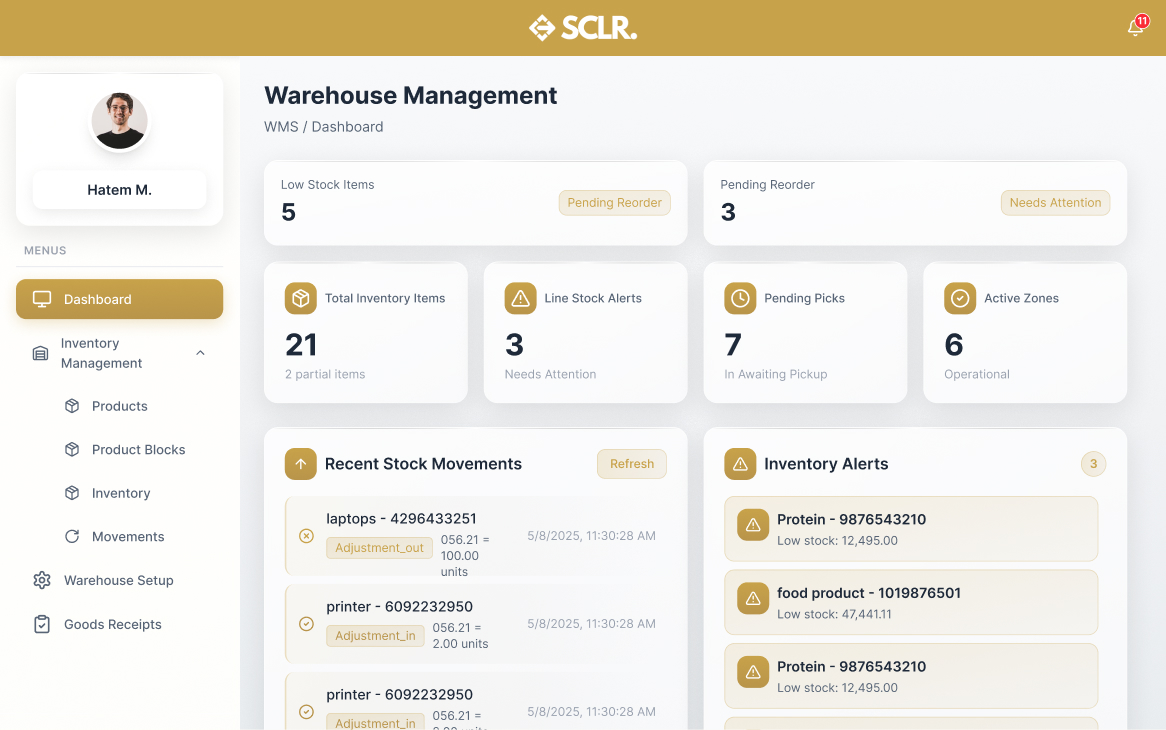This screenshot has width=1166, height=730.
Task: Click the Adjustment_in tag for printer movement
Action: pos(375,635)
